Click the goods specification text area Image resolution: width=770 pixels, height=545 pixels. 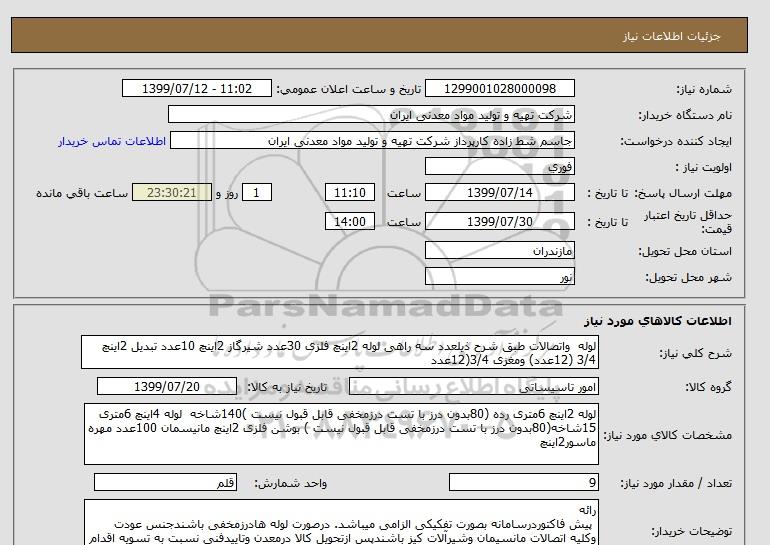(x=341, y=434)
